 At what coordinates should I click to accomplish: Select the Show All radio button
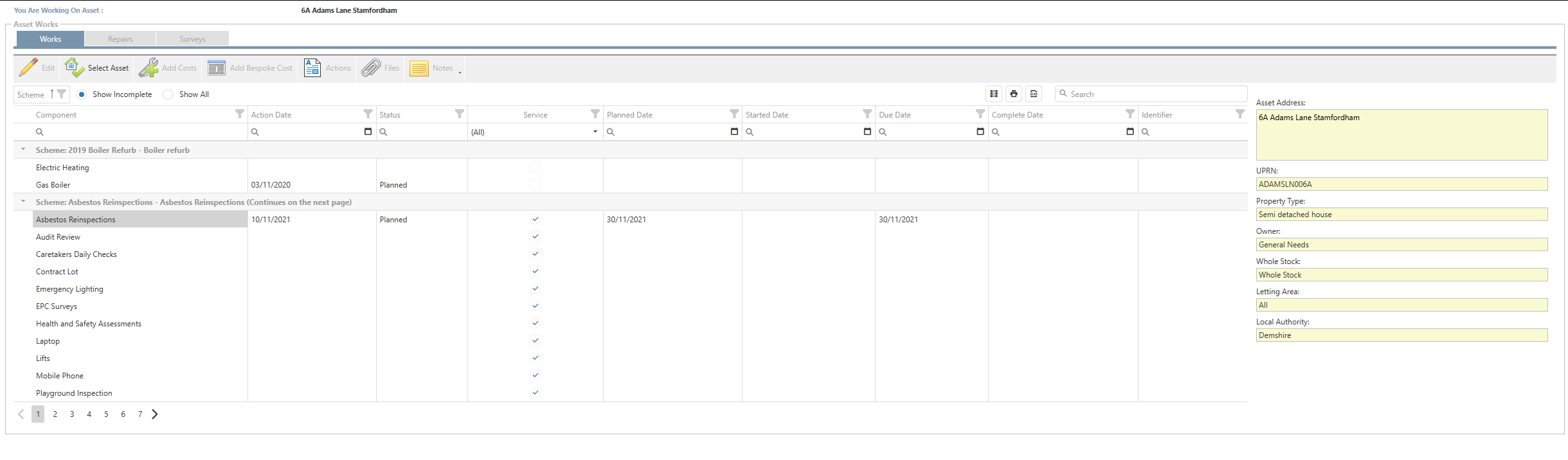(x=168, y=94)
